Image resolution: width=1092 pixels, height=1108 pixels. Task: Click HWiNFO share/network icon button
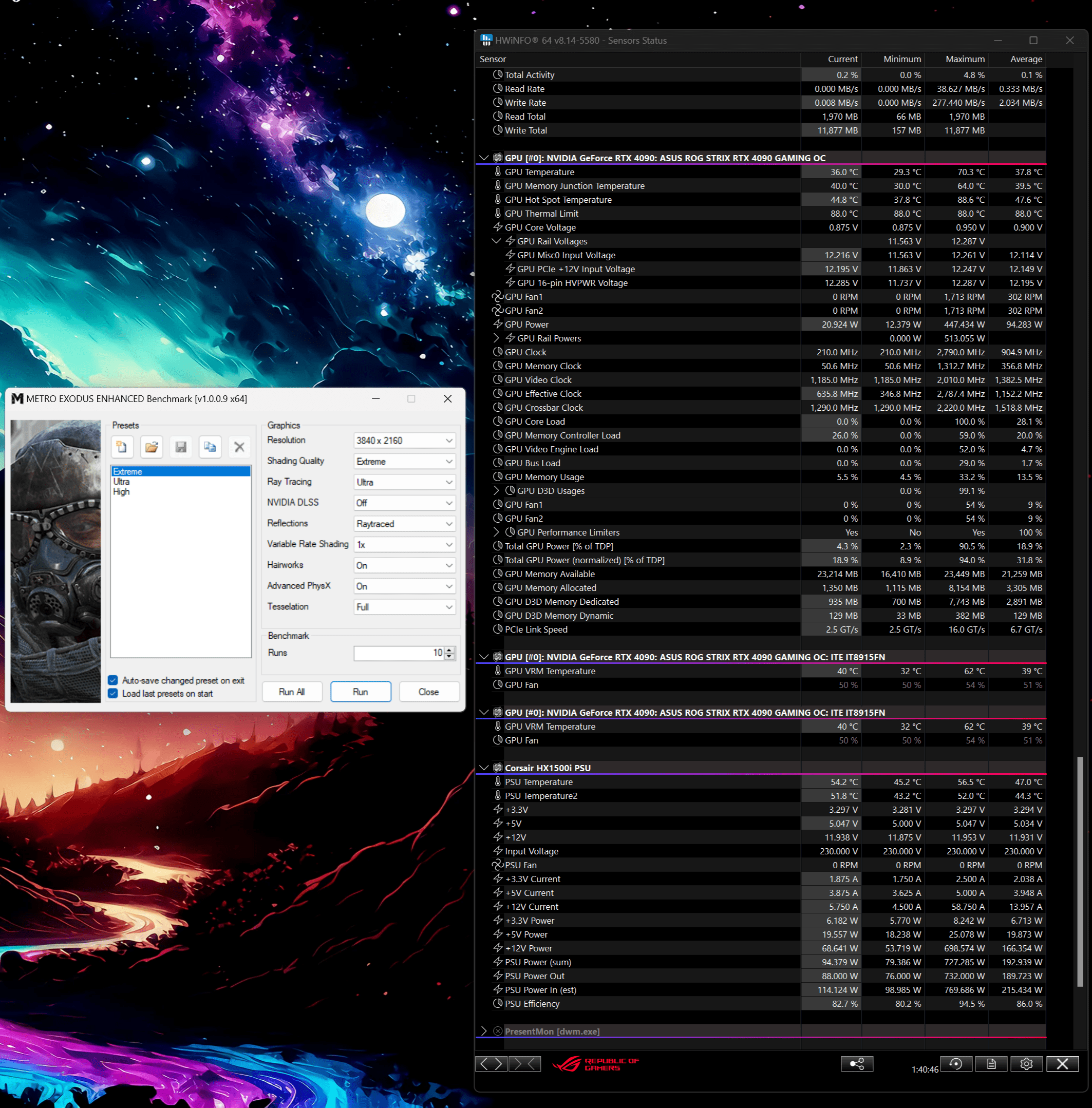tap(856, 1064)
